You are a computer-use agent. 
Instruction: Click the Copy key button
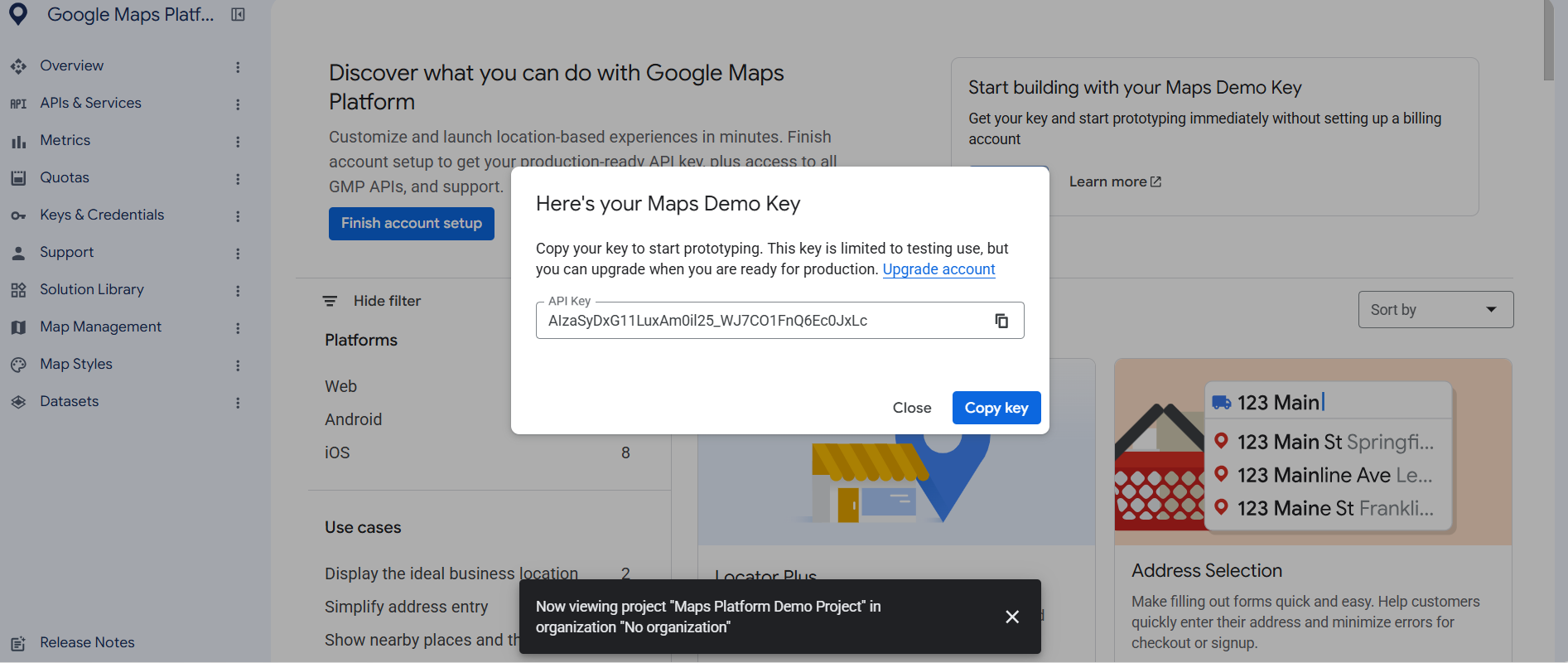pyautogui.click(x=996, y=408)
